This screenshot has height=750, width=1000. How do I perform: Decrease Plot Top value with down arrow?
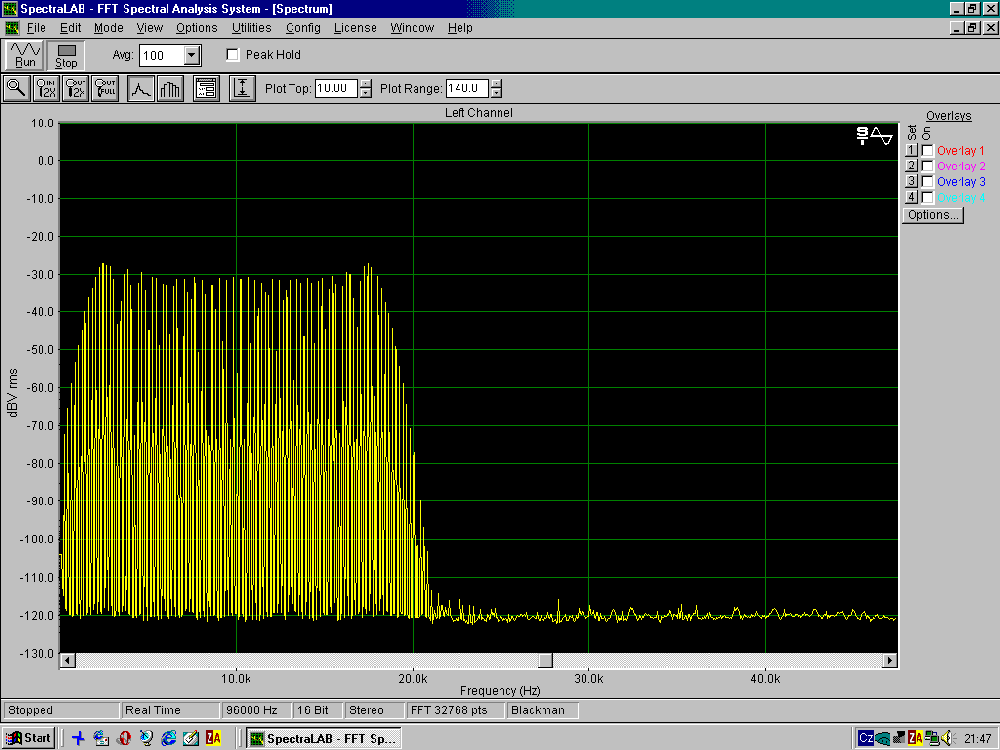click(365, 93)
